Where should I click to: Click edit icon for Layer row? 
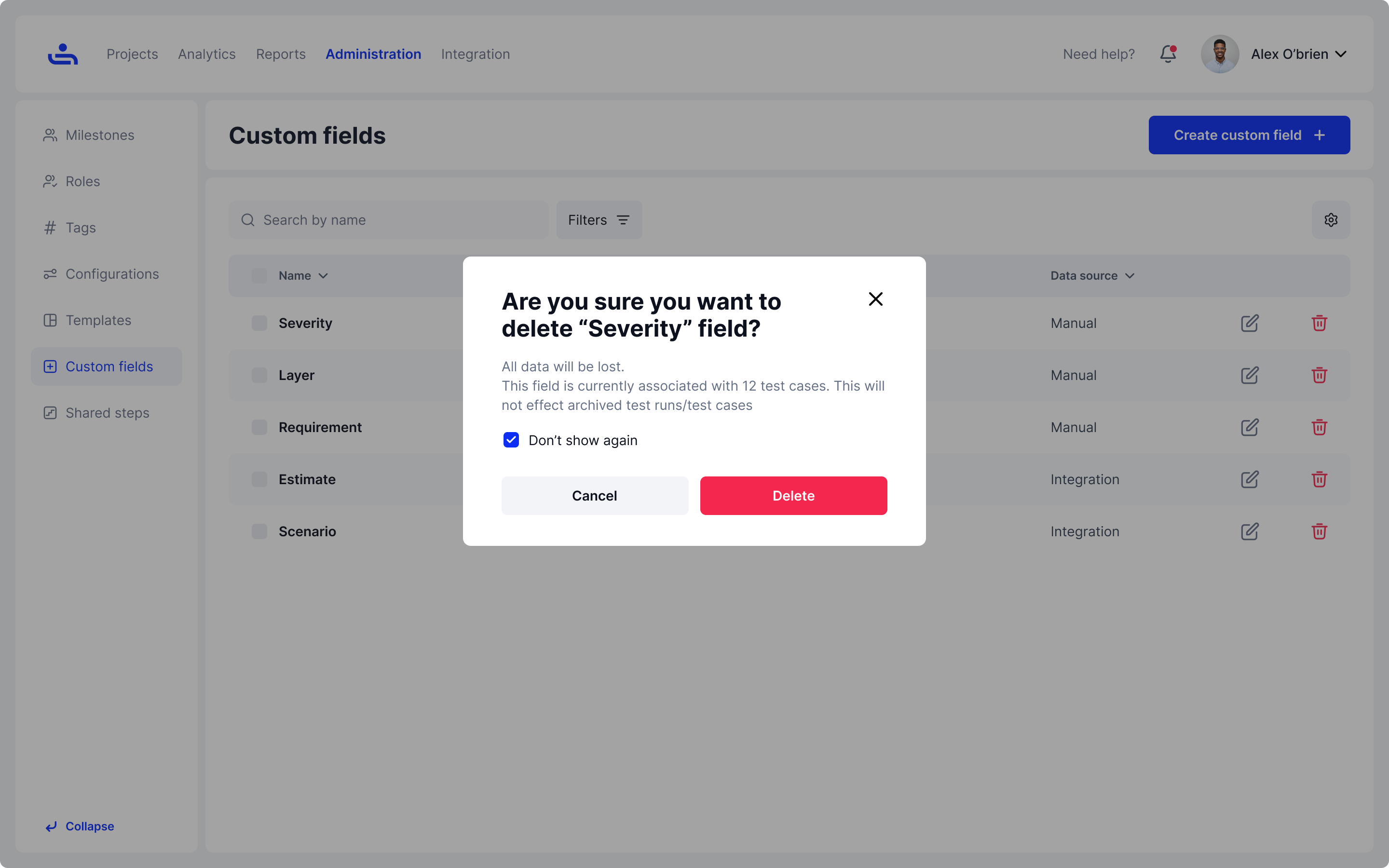tap(1250, 376)
